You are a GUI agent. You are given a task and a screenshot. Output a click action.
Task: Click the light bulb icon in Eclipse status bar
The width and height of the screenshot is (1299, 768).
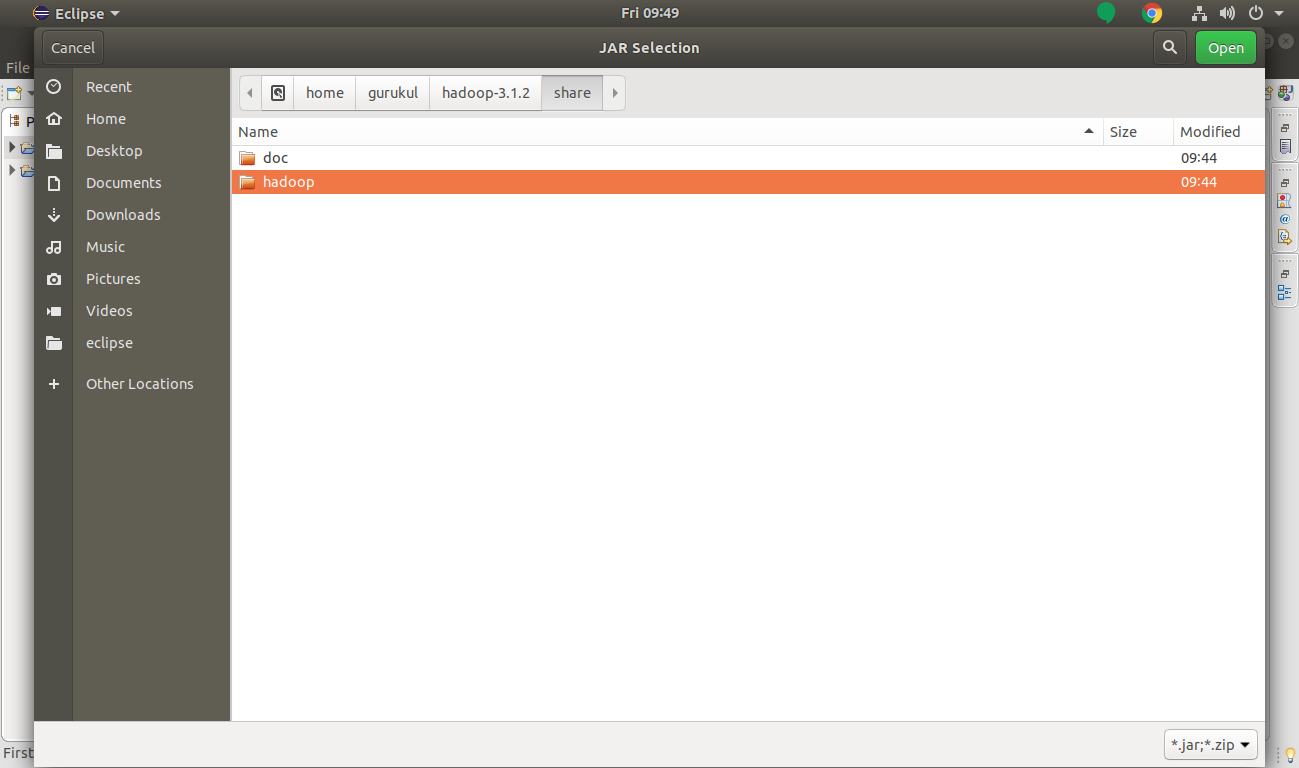[1290, 754]
